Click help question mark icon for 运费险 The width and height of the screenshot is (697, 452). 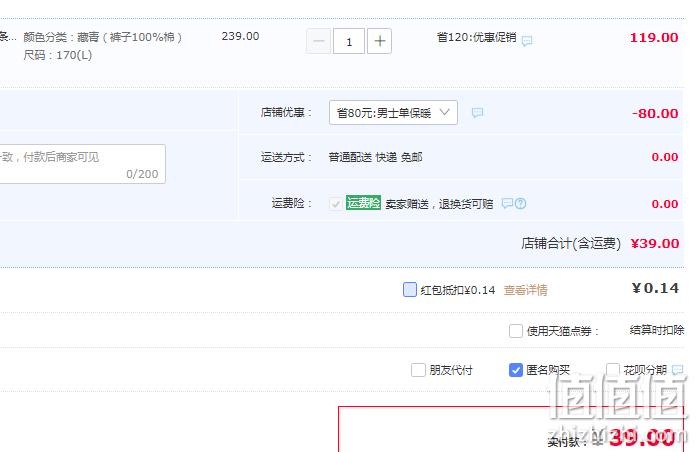coord(521,204)
